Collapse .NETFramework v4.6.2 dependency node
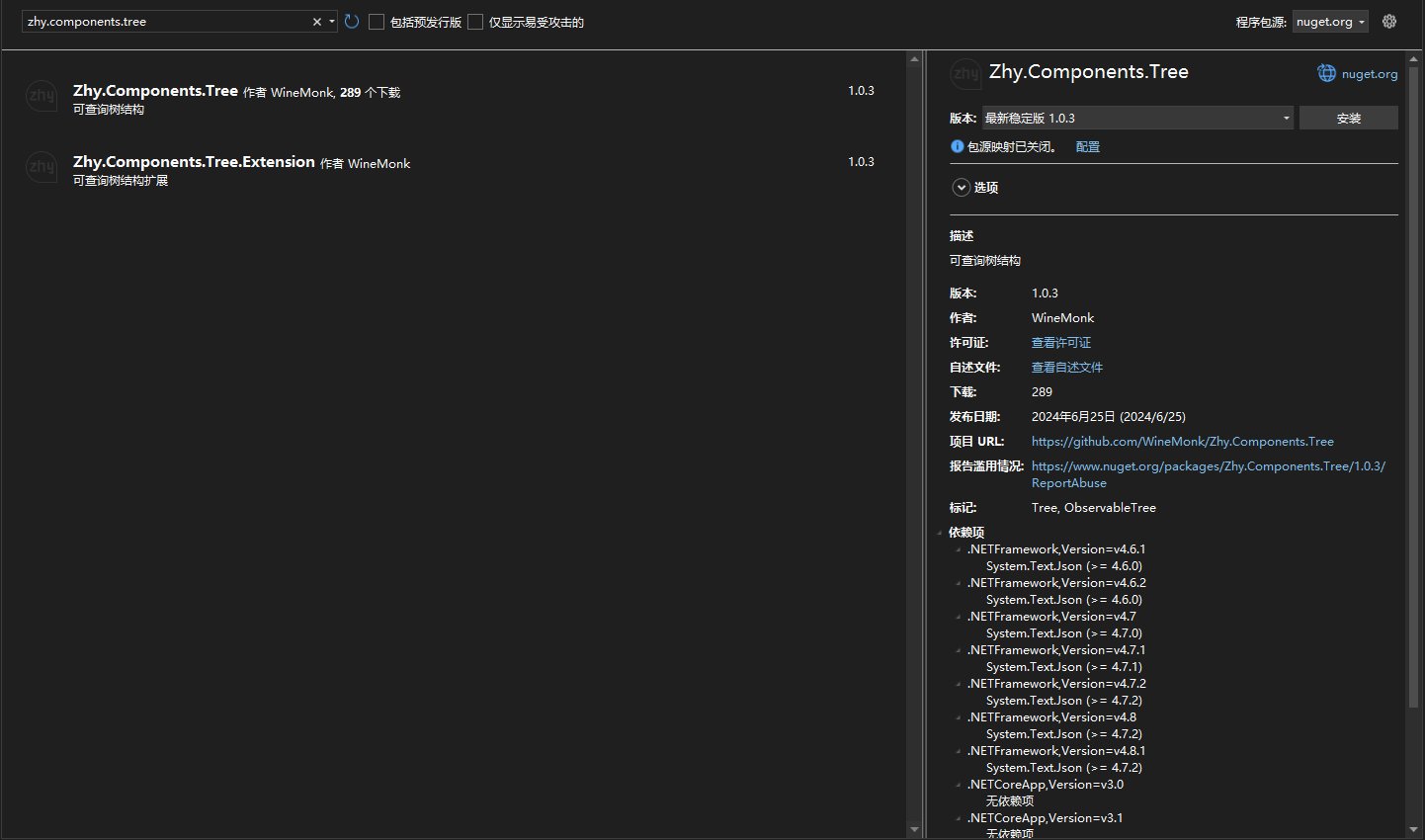Image resolution: width=1425 pixels, height=840 pixels. [x=958, y=583]
